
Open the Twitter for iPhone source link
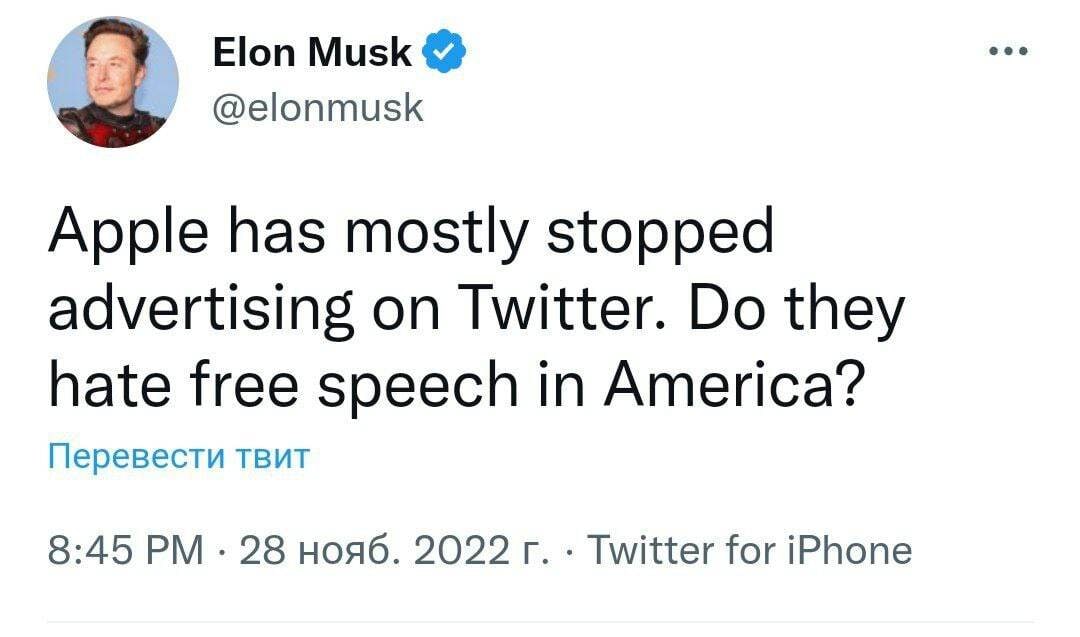pos(749,550)
